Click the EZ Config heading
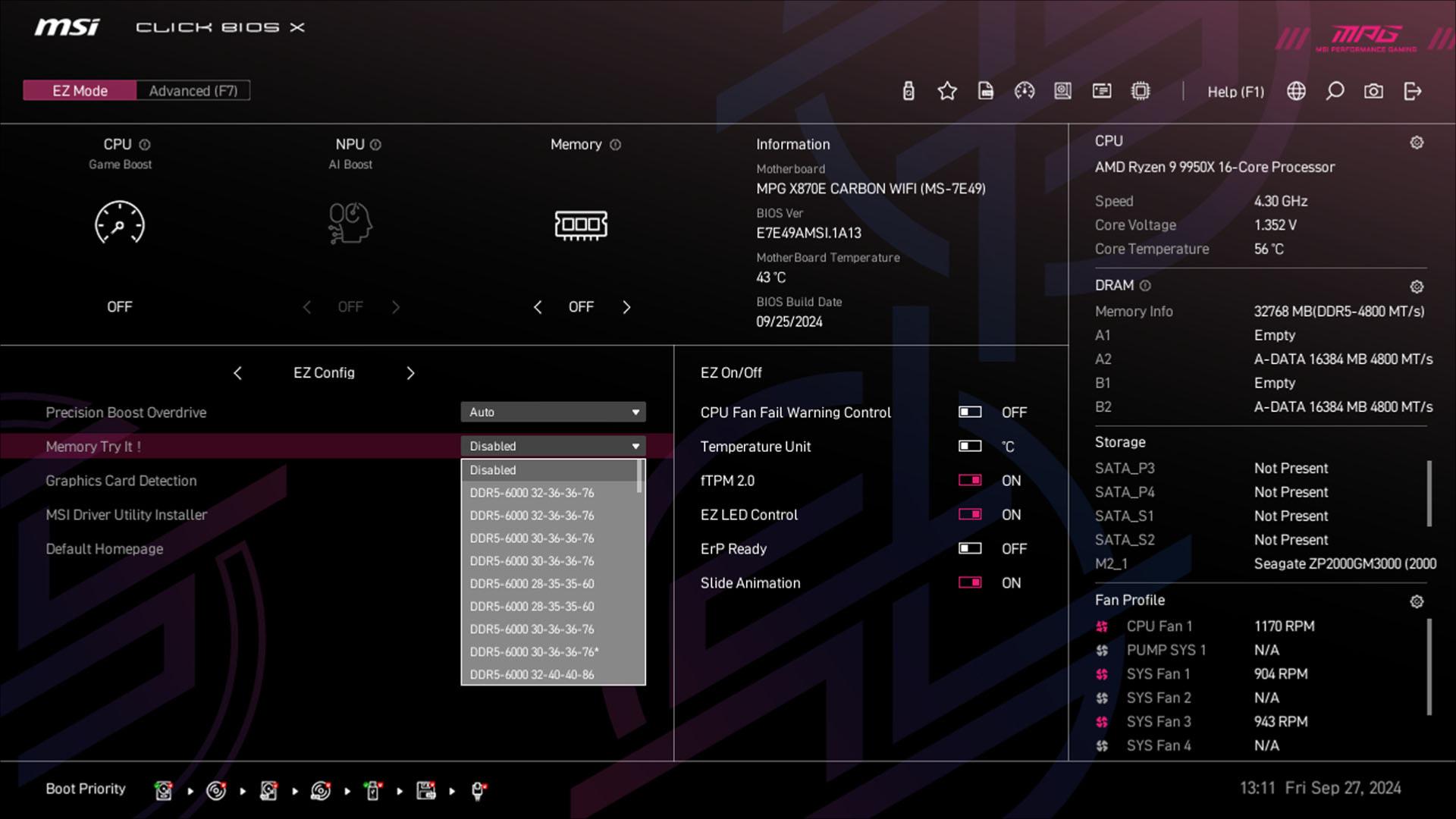This screenshot has height=819, width=1456. point(324,373)
